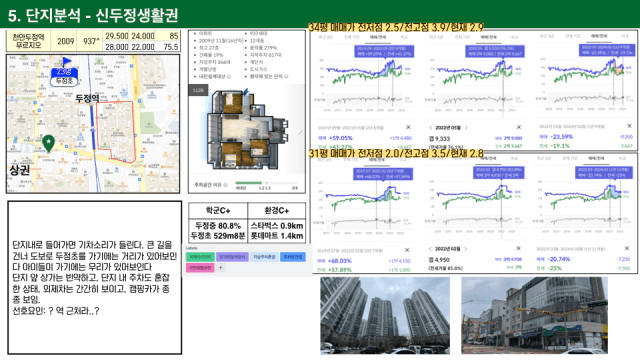
Task: Click the 두정역 label on the map
Action: click(87, 98)
